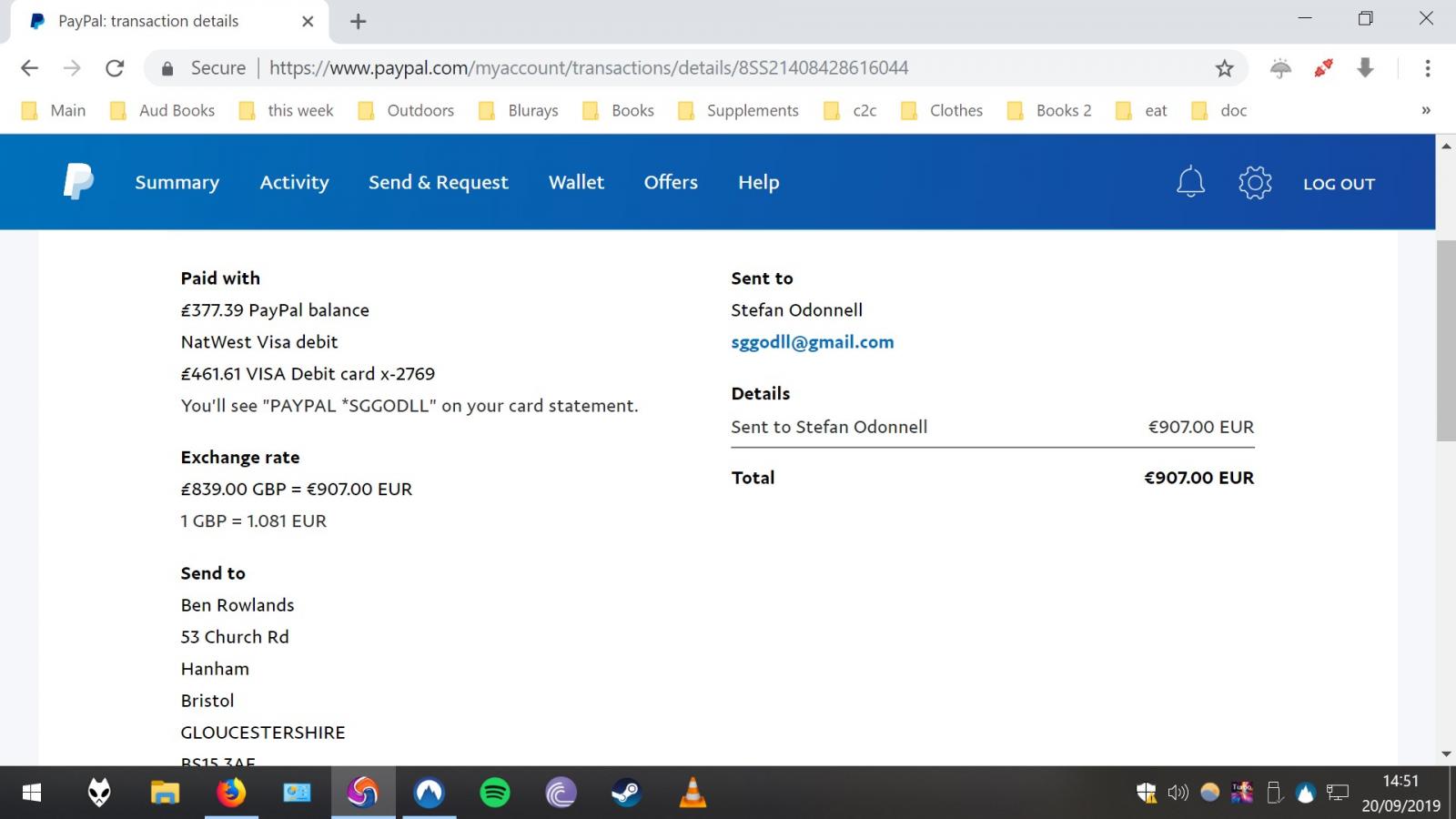The image size is (1456, 819).
Task: Select the '€907.00 EUR' total amount
Action: pyautogui.click(x=1198, y=478)
